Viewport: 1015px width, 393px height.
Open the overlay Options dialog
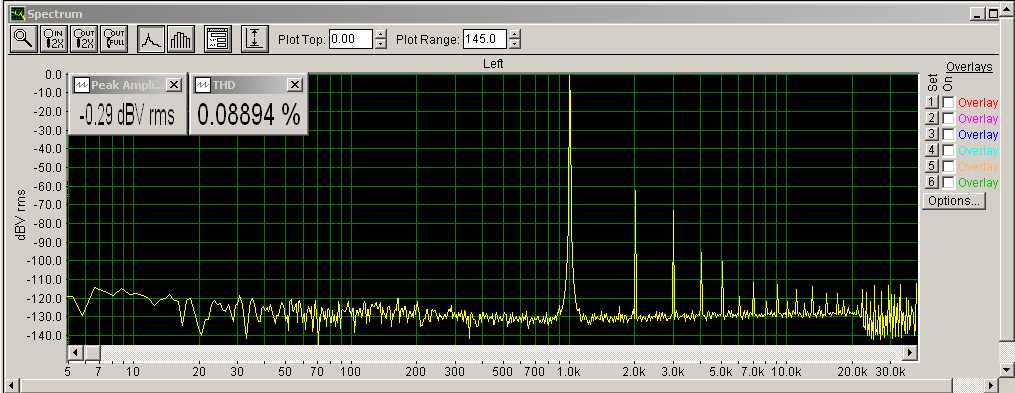[x=954, y=201]
